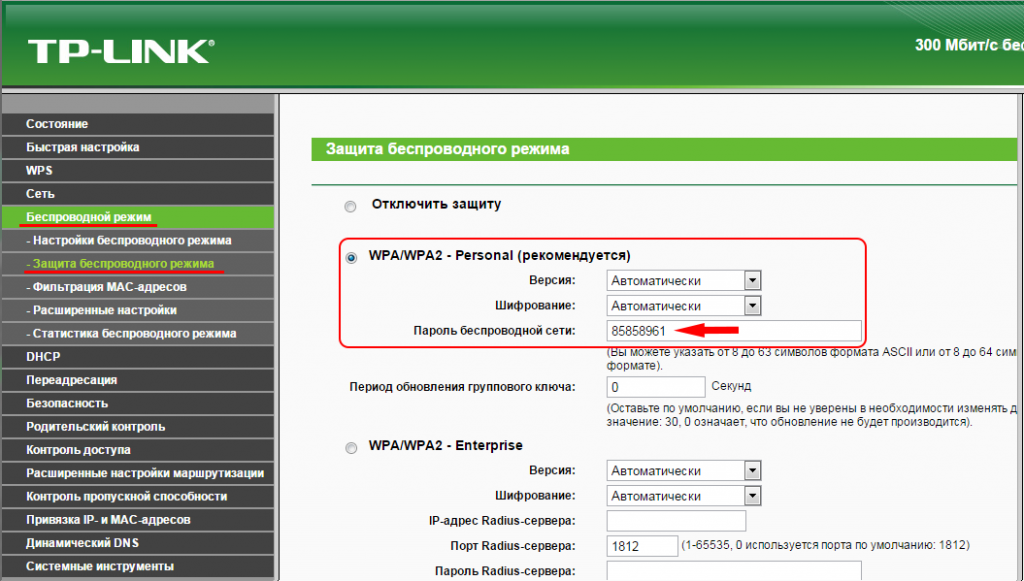This screenshot has width=1024, height=581.
Task: Open Расширенные настройки маршрутизации
Action: (138, 473)
